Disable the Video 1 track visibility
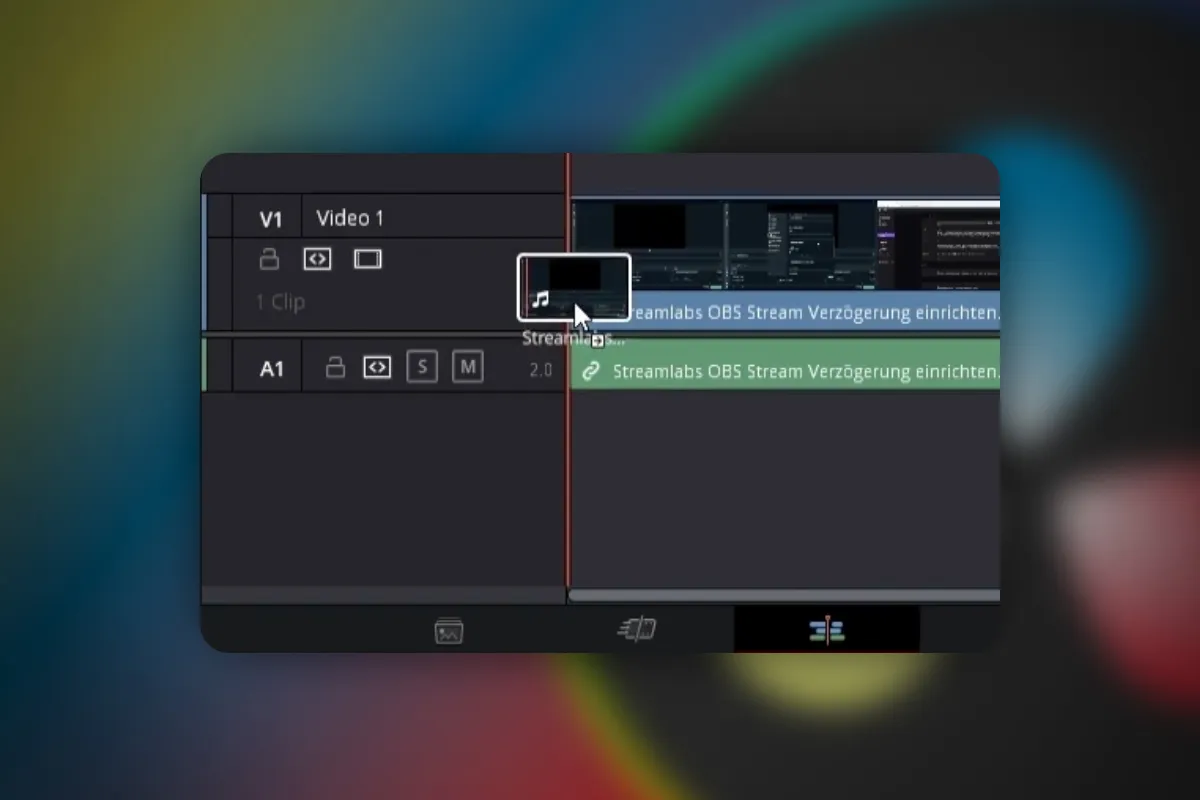 click(368, 259)
